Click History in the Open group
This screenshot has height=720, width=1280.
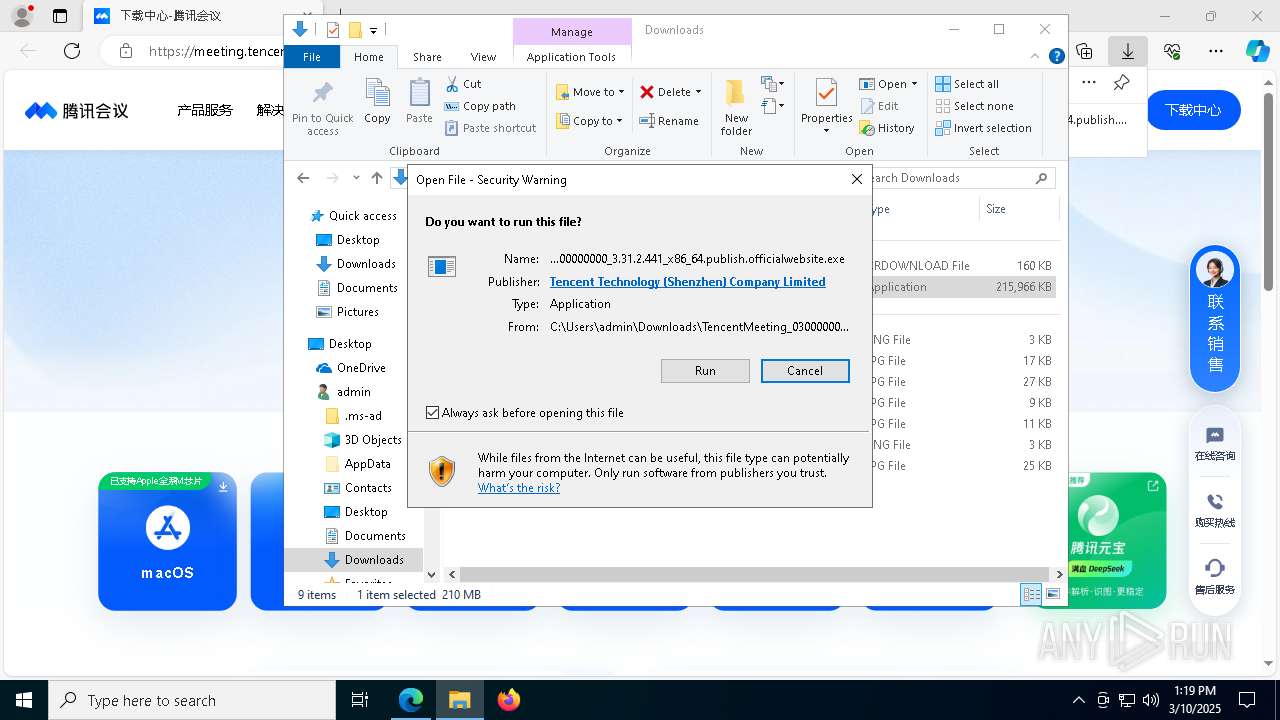(886, 128)
